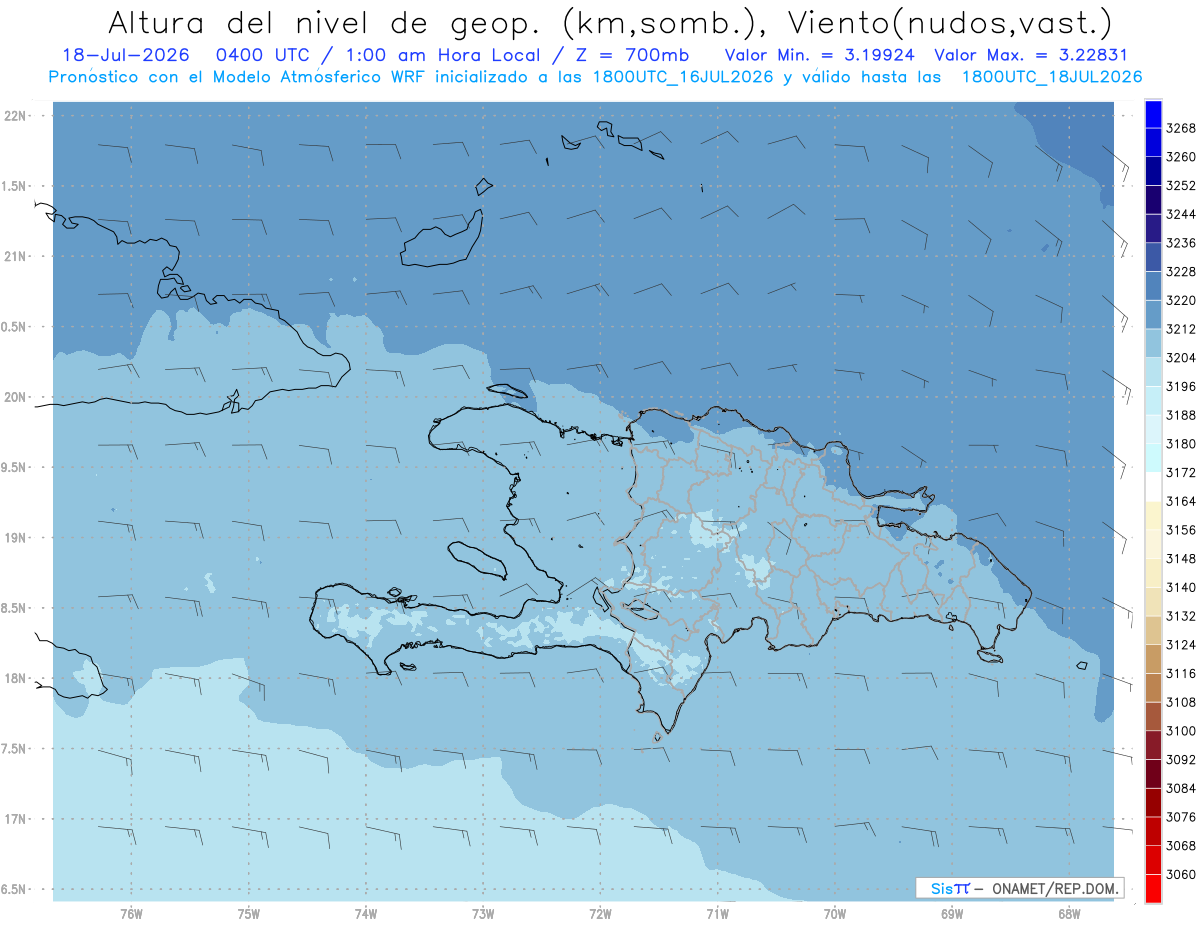Image resolution: width=1200 pixels, height=927 pixels.
Task: Pick the white colorbar swatch between 3164 and 3172
Action: coord(1153,487)
